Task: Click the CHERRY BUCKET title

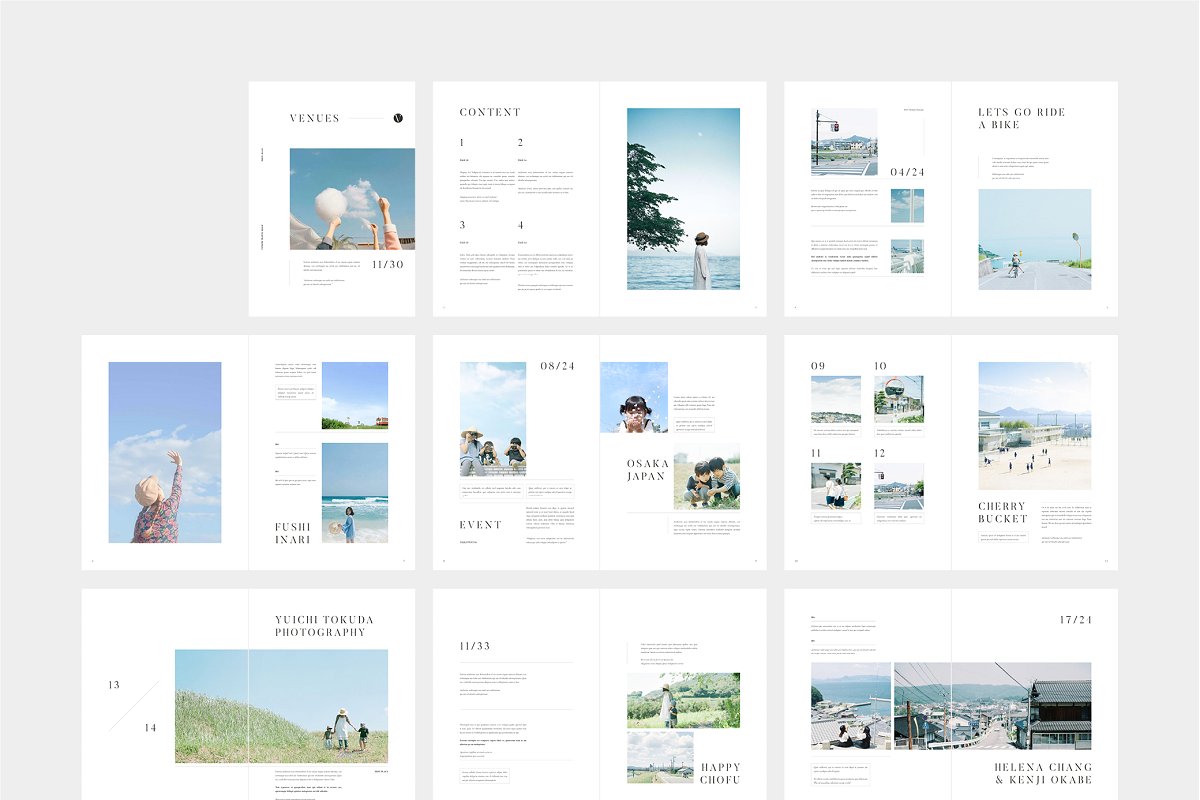Action: coord(1002,512)
